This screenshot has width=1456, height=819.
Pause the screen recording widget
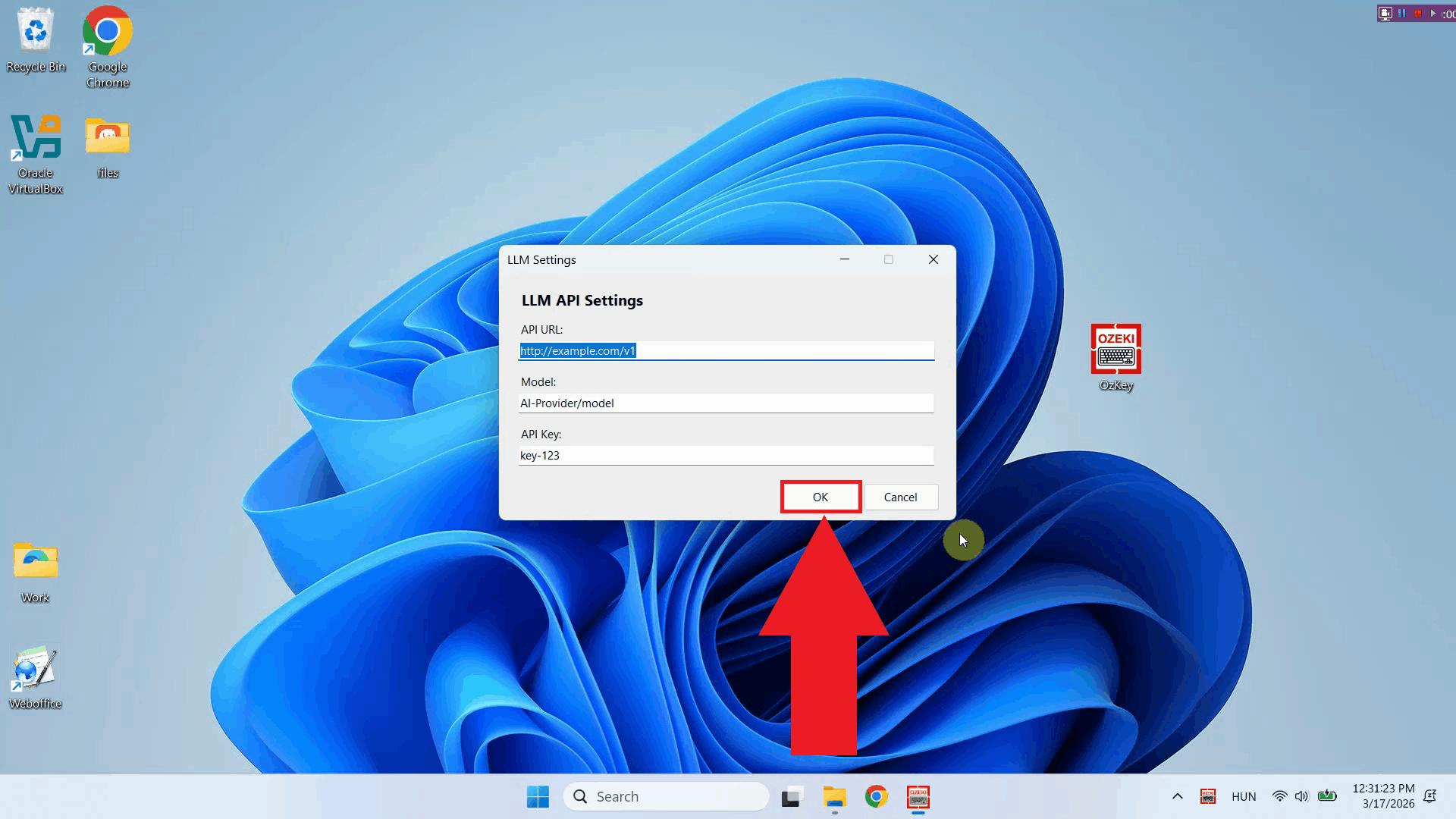click(x=1402, y=13)
